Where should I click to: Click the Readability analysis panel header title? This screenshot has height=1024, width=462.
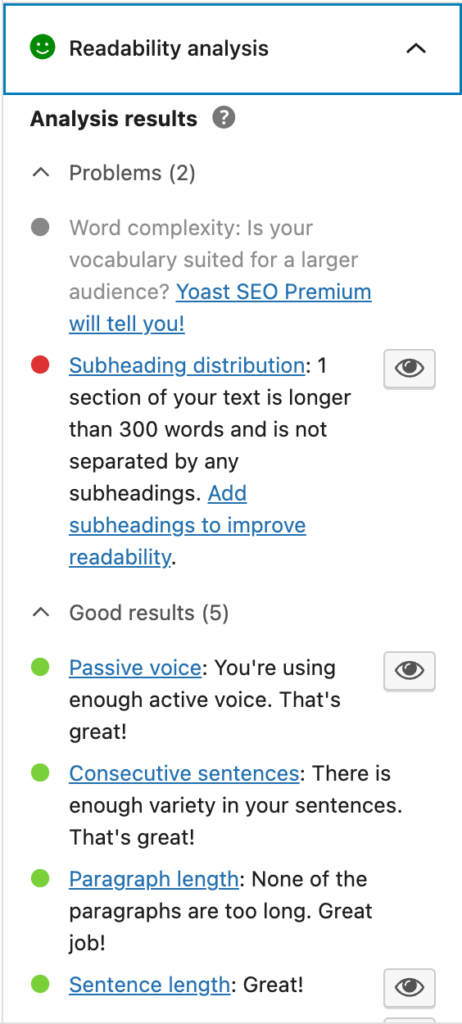(x=169, y=48)
